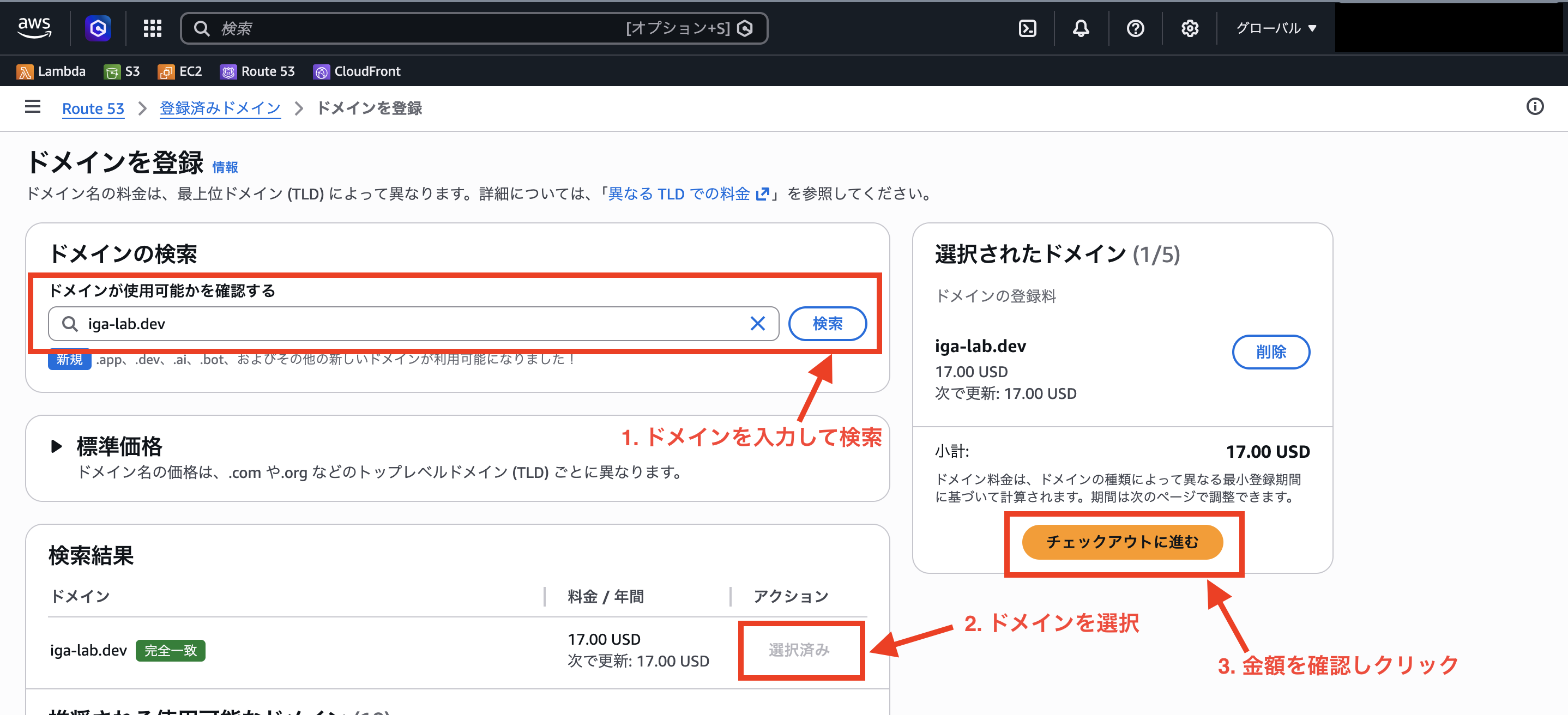Focus the top AWS console search bar
The image size is (1568, 715).
tap(474, 28)
